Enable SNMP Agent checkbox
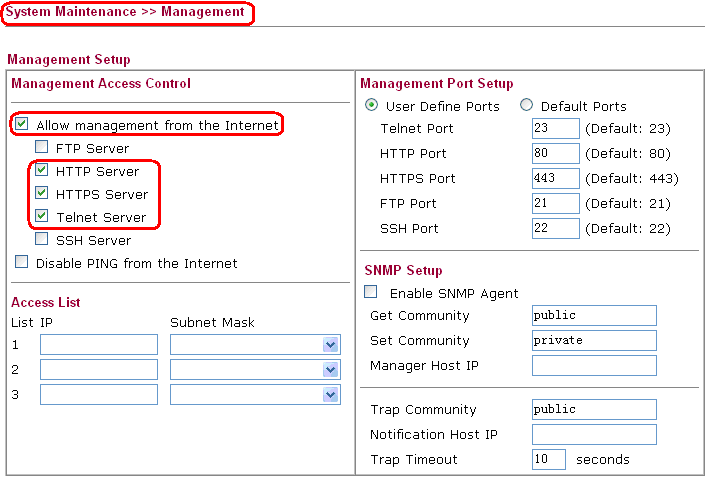This screenshot has width=713, height=480. point(371,293)
